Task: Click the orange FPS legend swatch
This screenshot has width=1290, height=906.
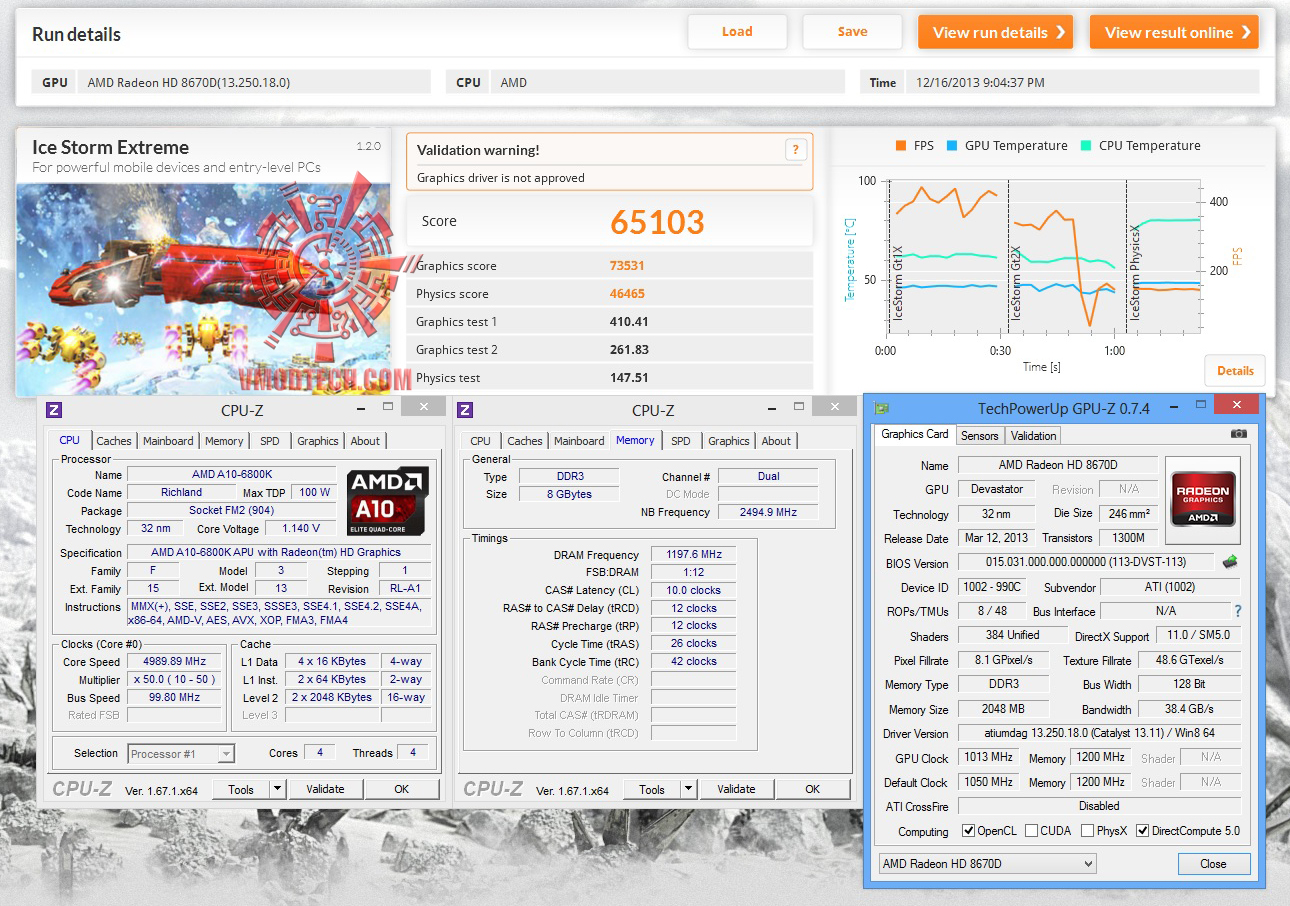Action: [900, 146]
